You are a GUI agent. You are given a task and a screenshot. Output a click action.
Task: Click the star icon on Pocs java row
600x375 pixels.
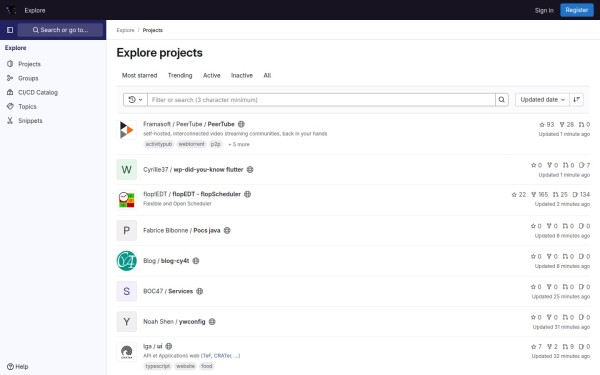click(x=533, y=226)
